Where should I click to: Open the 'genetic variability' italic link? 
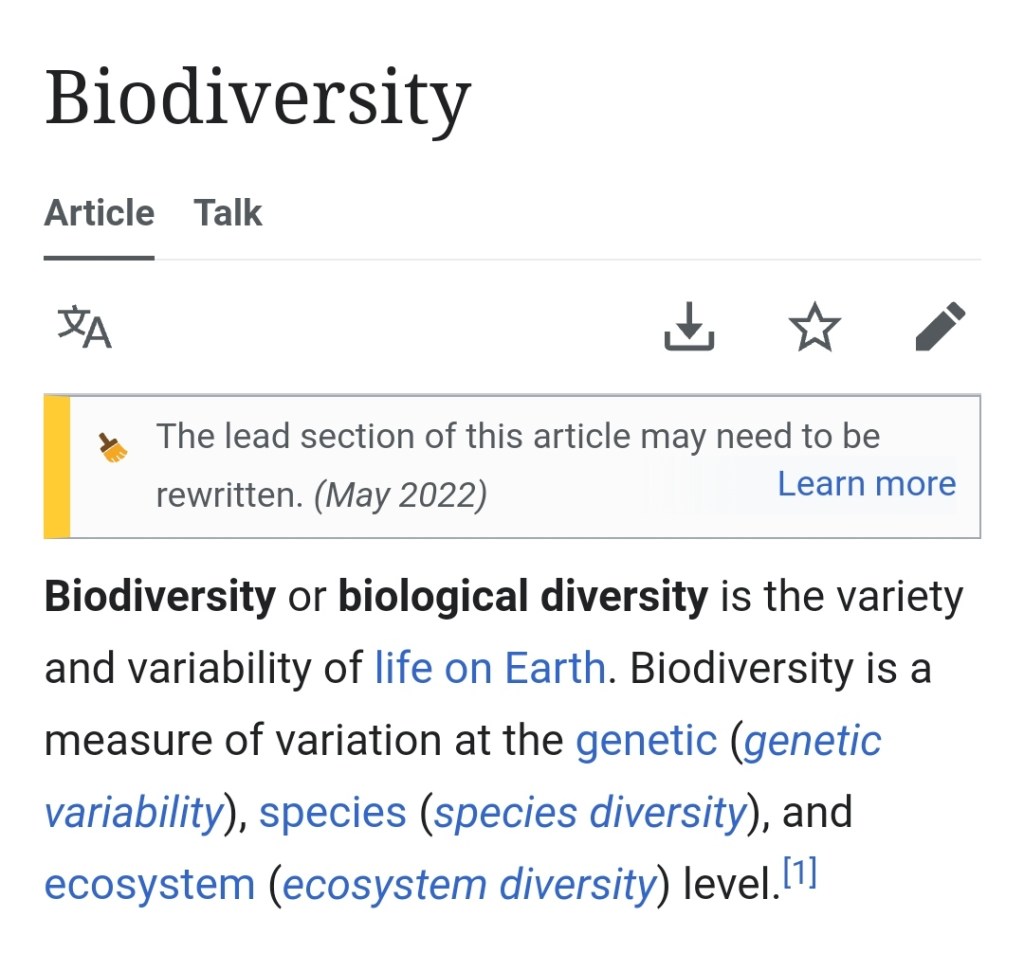132,813
